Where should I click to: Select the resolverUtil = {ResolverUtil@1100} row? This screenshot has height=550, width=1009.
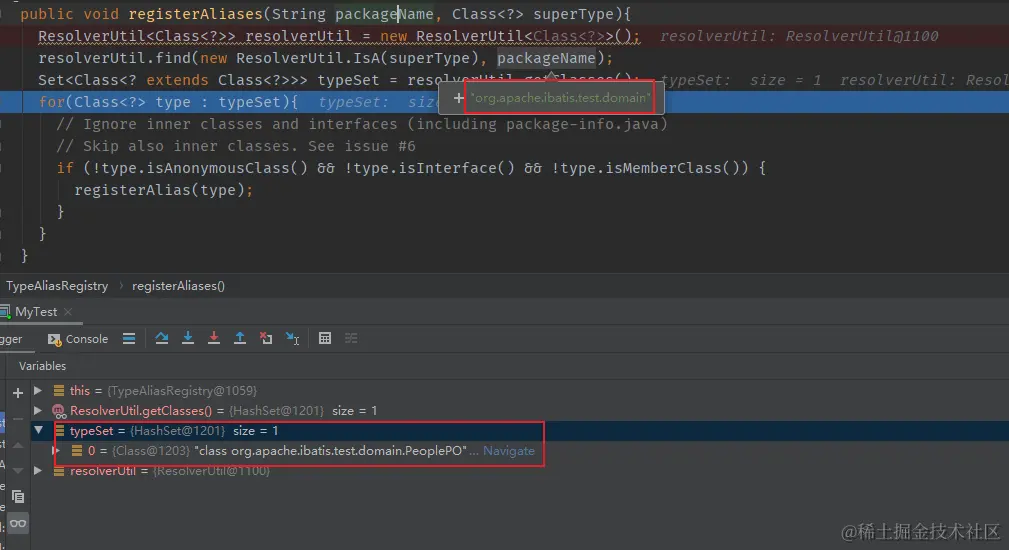click(x=520, y=471)
